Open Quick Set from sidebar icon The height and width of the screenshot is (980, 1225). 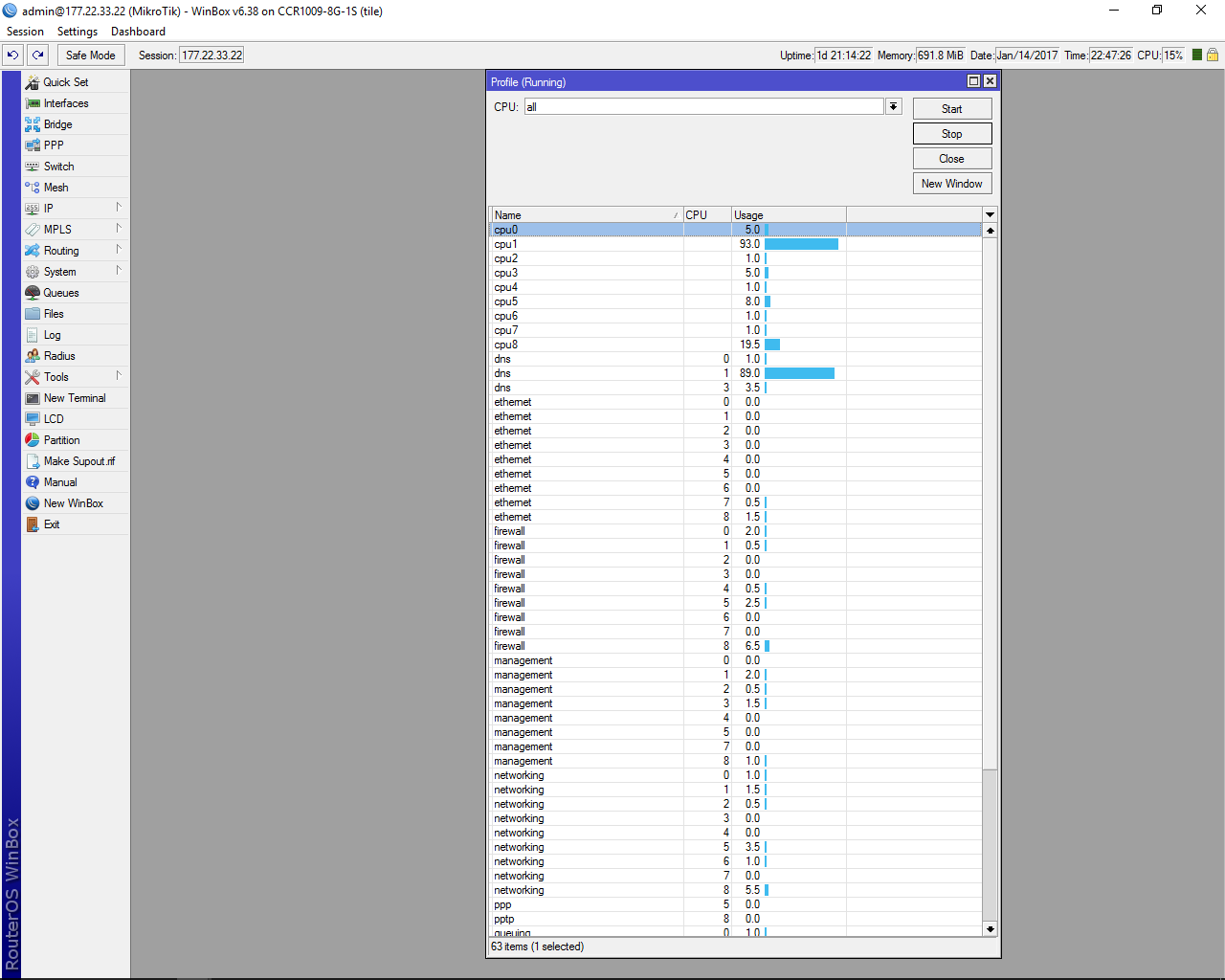point(33,82)
